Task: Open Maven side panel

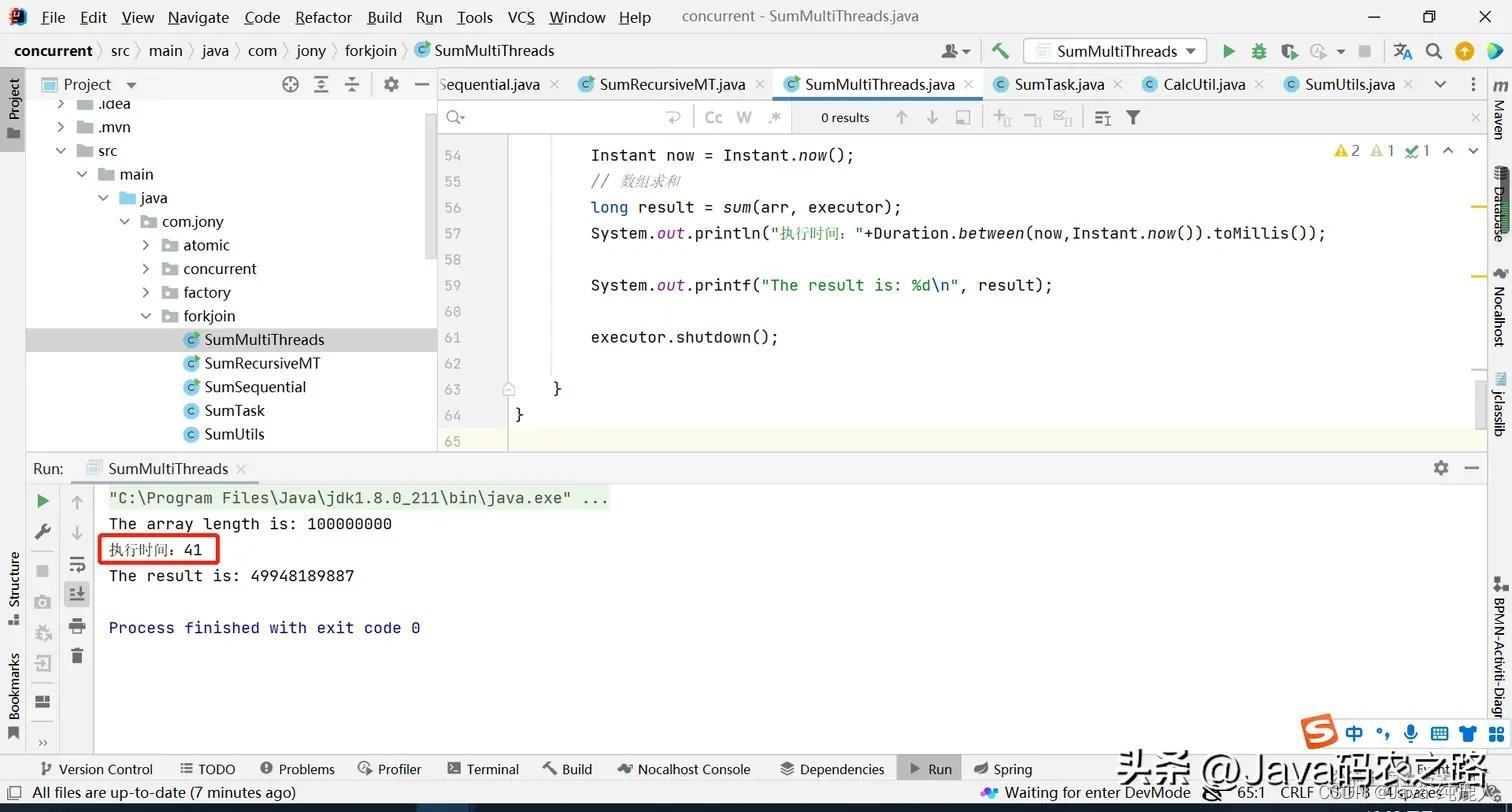Action: (x=1499, y=109)
